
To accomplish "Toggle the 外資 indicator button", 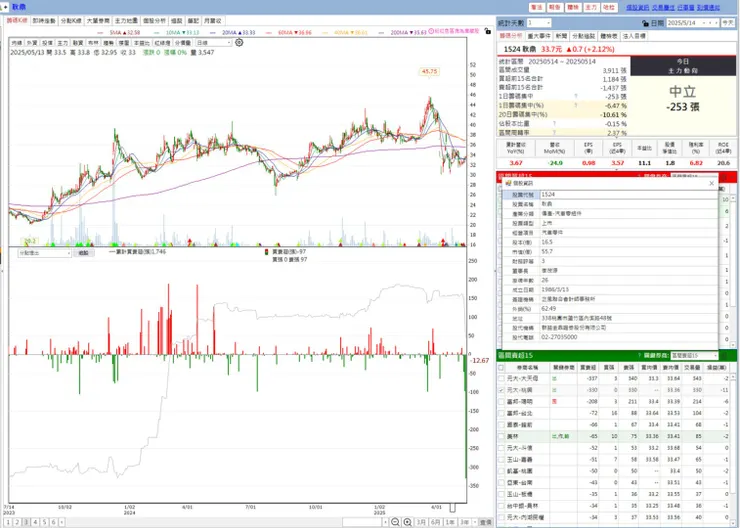I will (32, 43).
